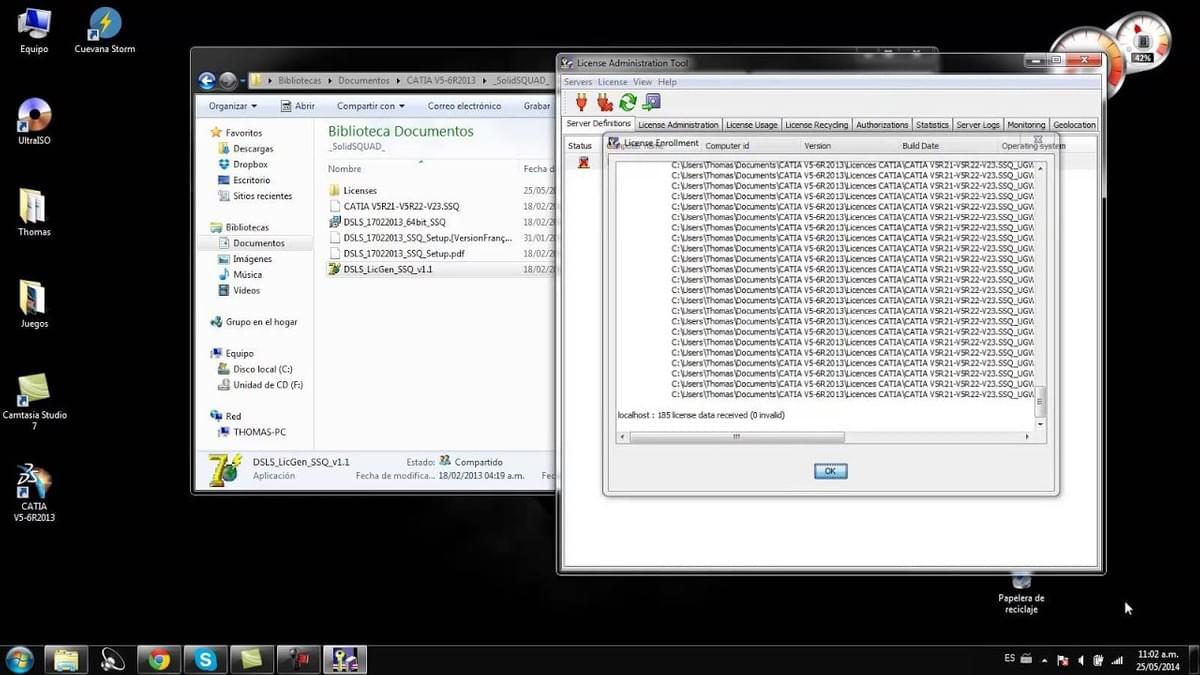Screen dimensions: 1200x675
Task: Click the network signal tray icon
Action: point(1117,660)
